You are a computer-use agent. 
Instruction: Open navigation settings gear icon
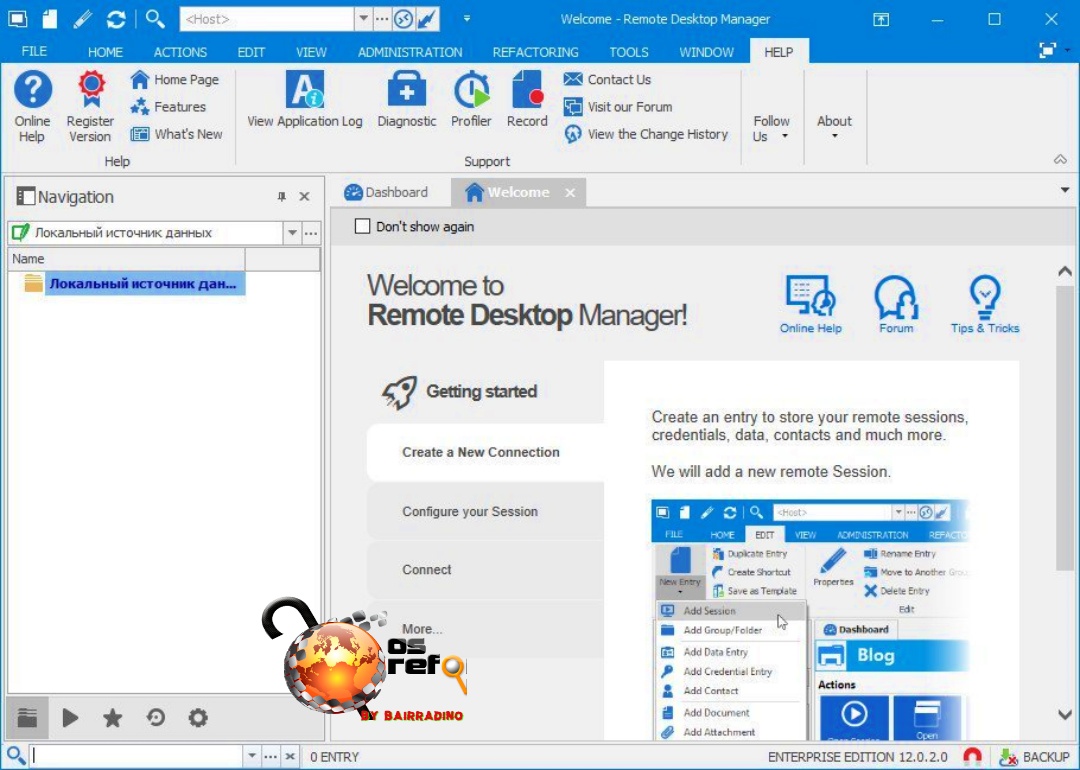pyautogui.click(x=198, y=718)
